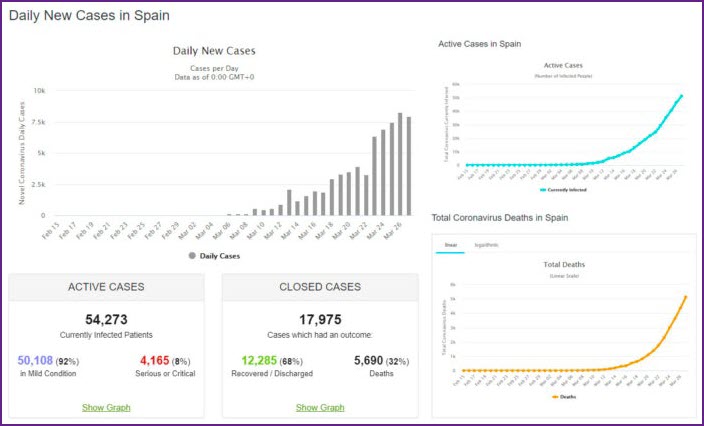Click the last point on the Active Cases curve
Screen dimensions: 704x426
coord(682,96)
